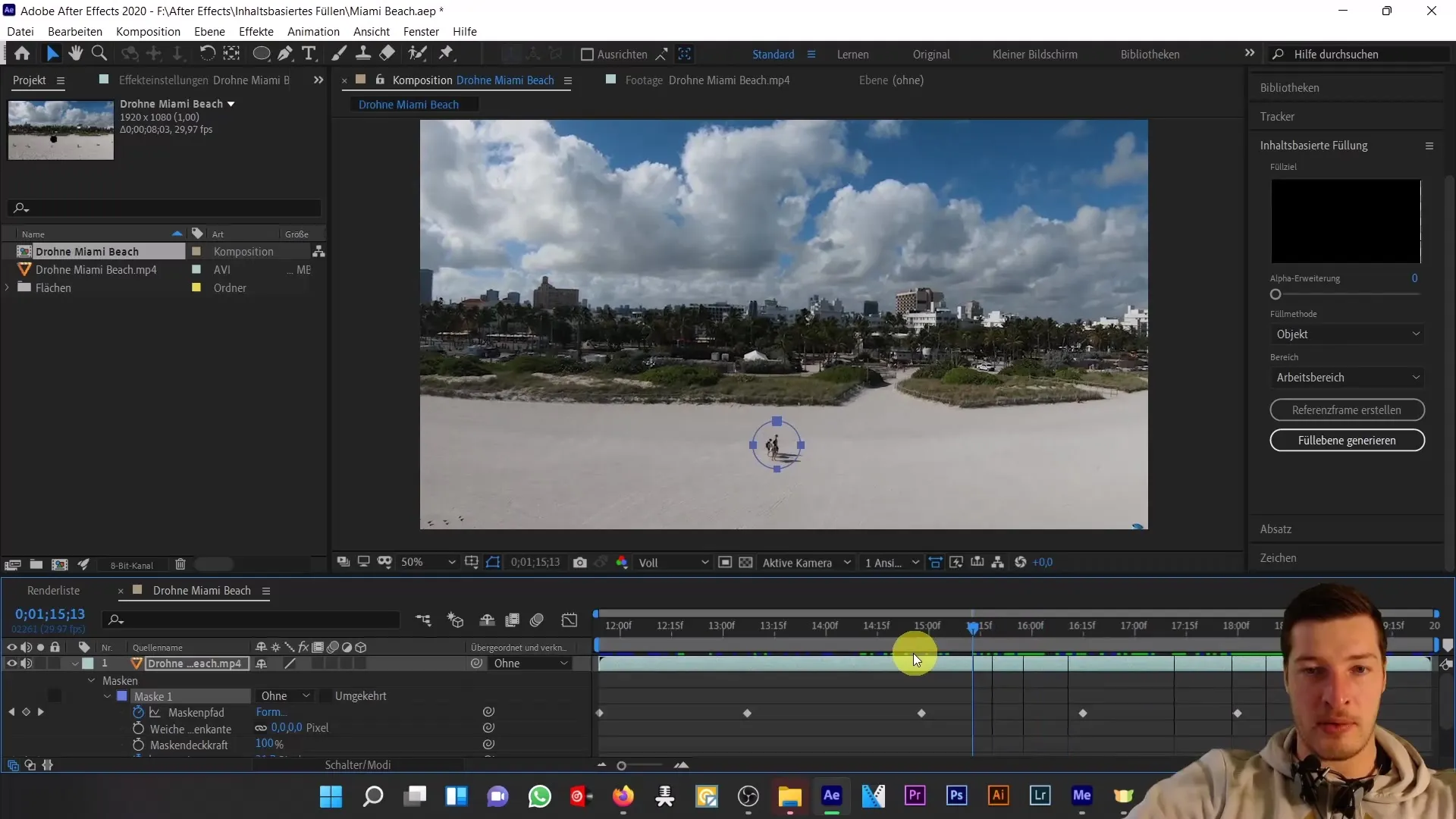Select the Eraser tool
The width and height of the screenshot is (1456, 819).
point(388,54)
